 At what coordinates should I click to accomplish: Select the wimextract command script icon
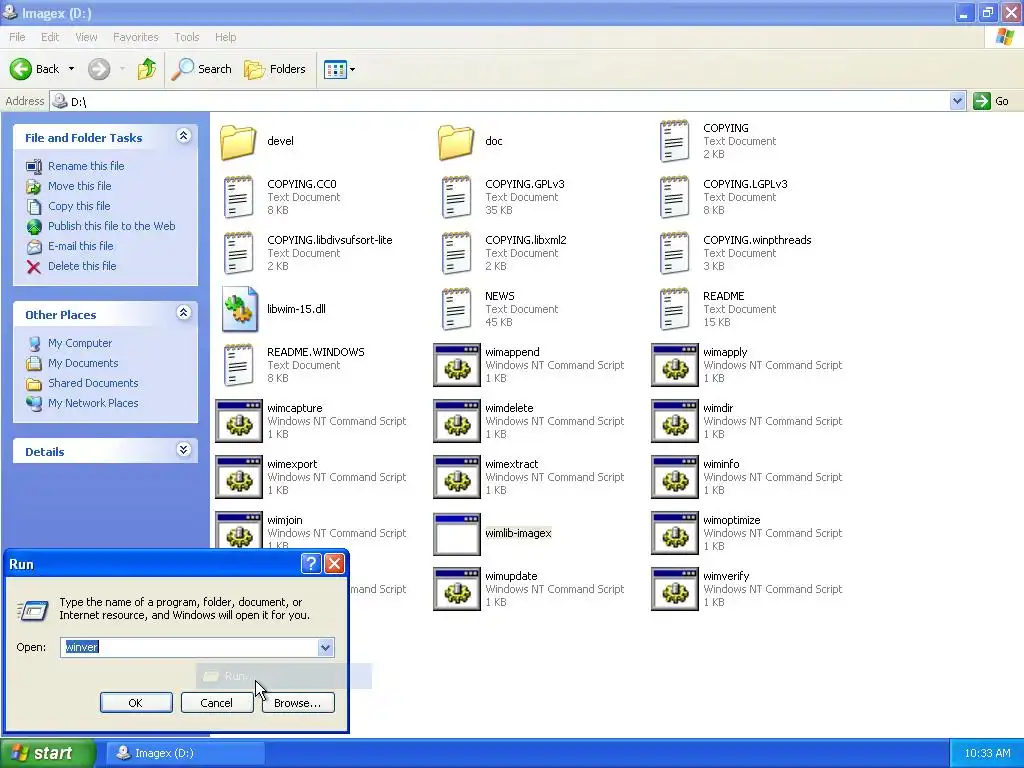[x=456, y=477]
